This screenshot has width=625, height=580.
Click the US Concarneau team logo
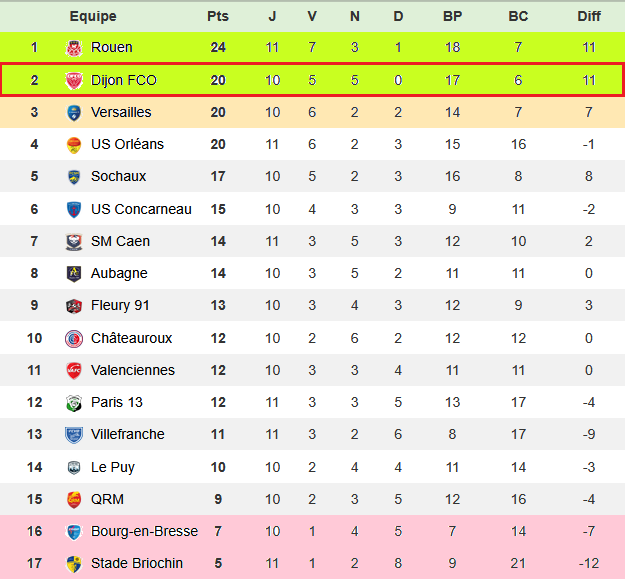coord(73,209)
